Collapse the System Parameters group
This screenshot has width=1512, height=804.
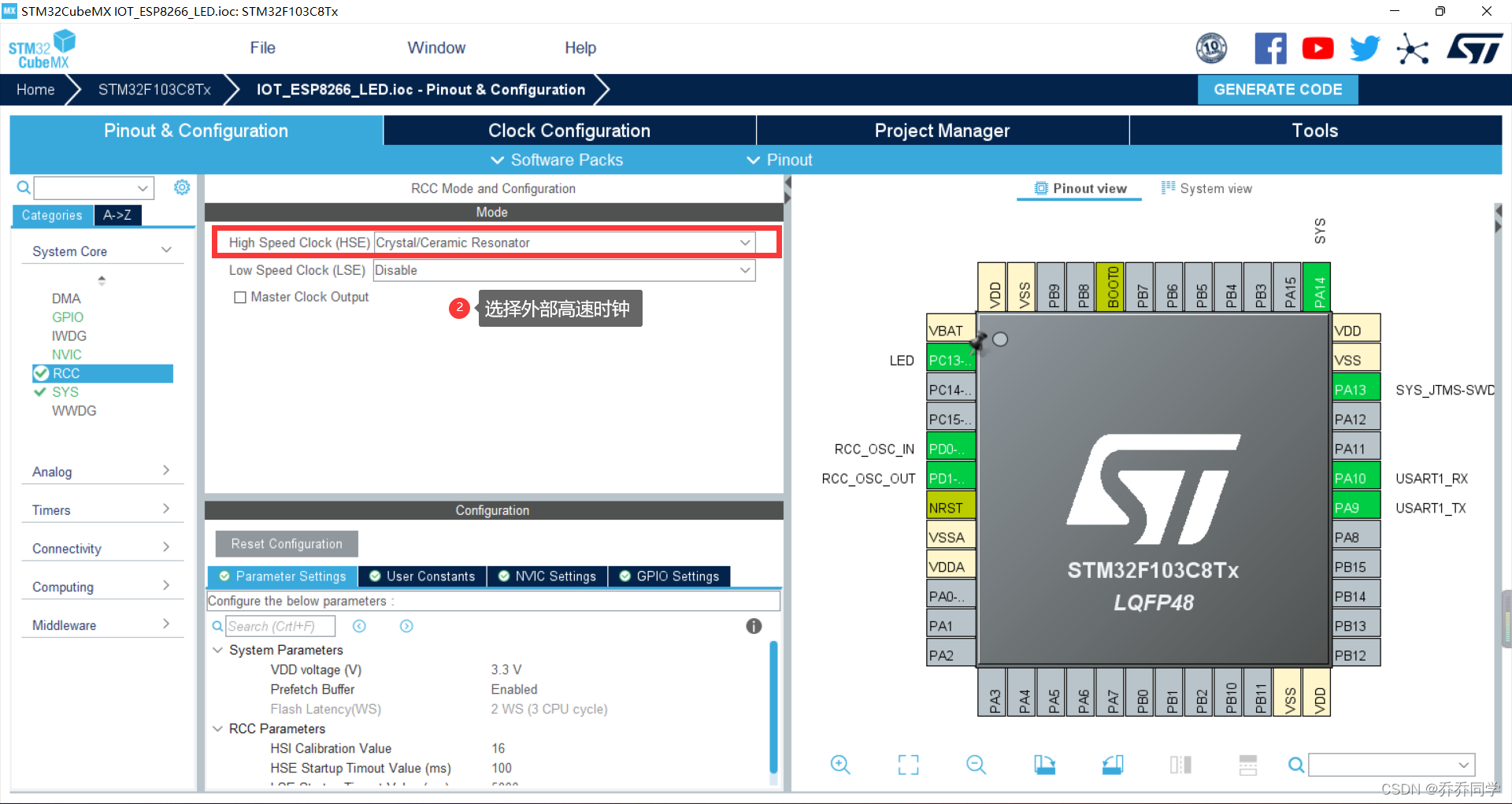coord(218,650)
